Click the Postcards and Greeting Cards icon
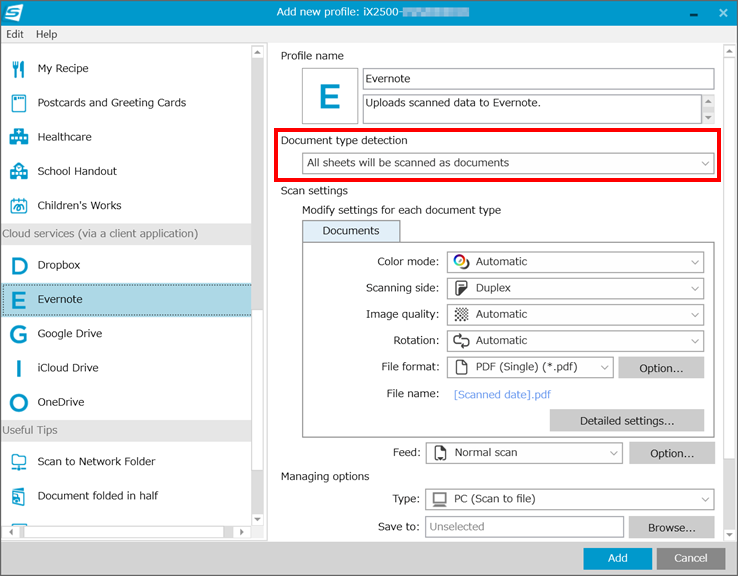Screen dimensions: 738x576 click(x=18, y=103)
